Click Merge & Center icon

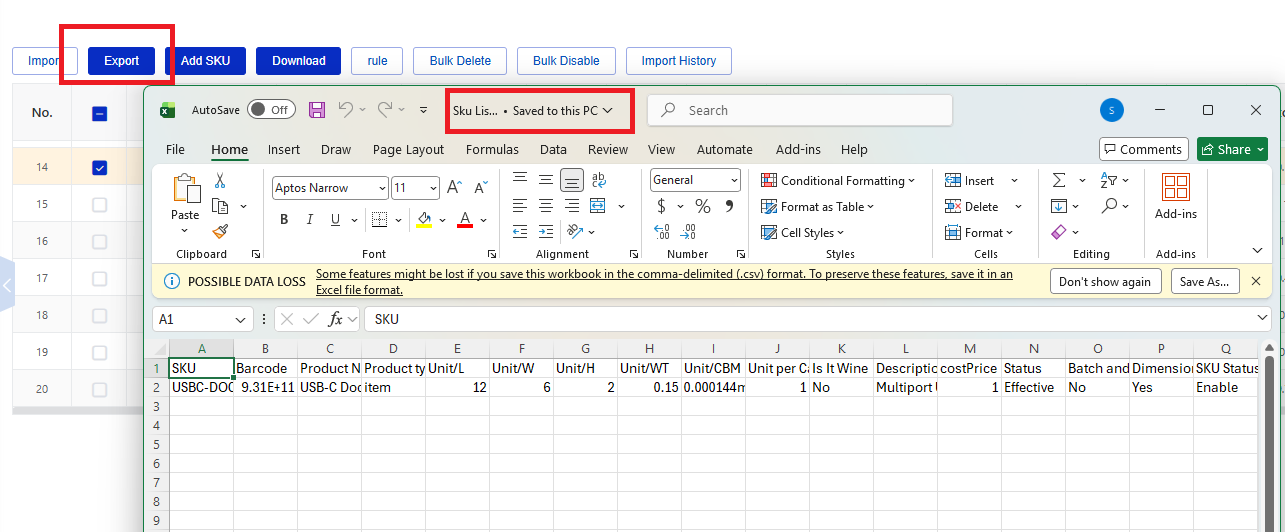pos(598,206)
